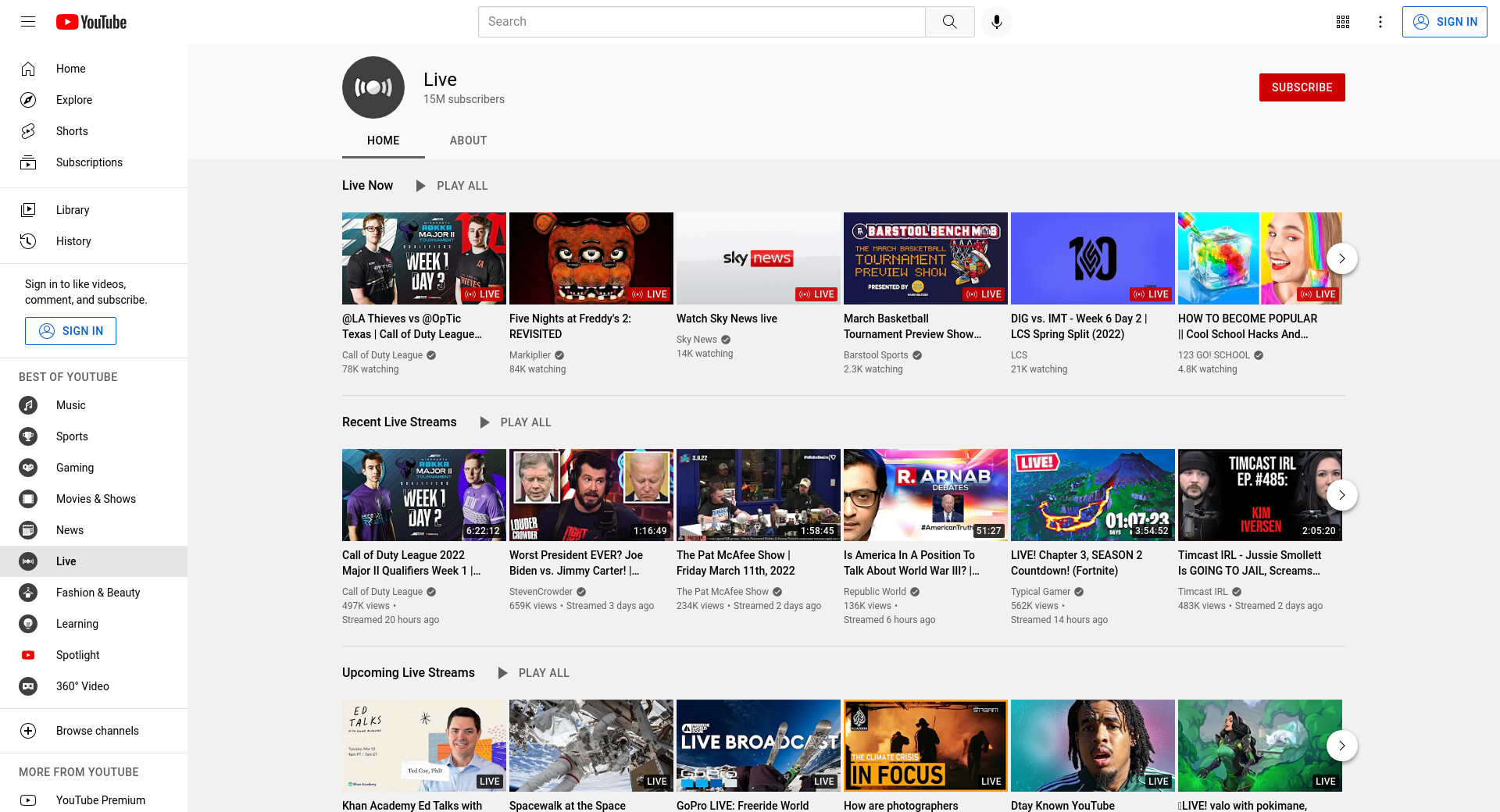Open Gaming from Best of YouTube
Screen dimensions: 1500x812
pos(94,468)
